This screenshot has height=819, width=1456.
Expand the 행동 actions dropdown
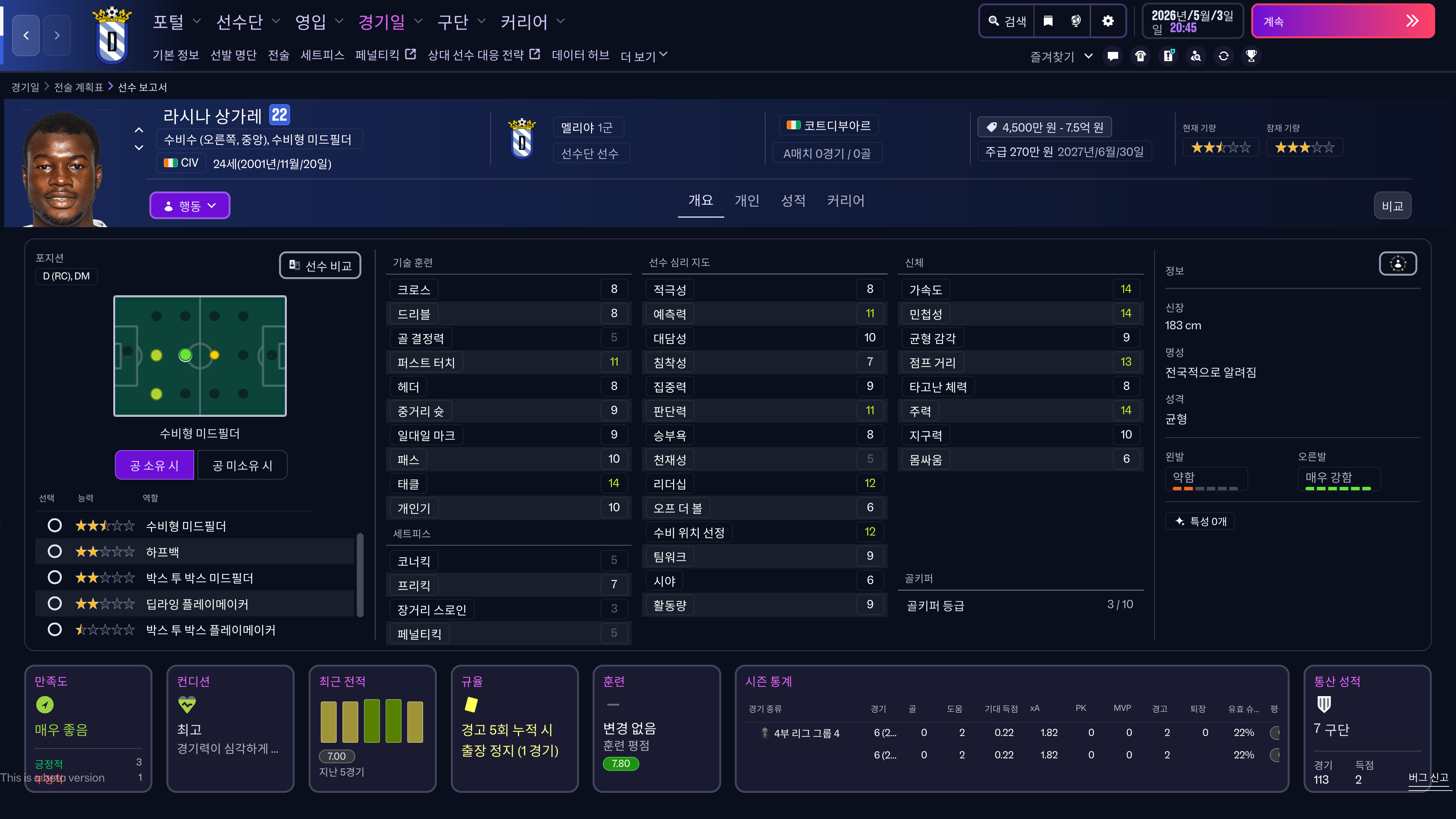click(189, 206)
